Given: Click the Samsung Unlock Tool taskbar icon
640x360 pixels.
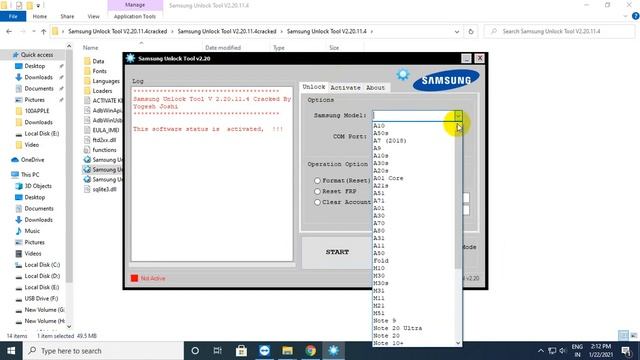Looking at the screenshot, I should [x=333, y=351].
